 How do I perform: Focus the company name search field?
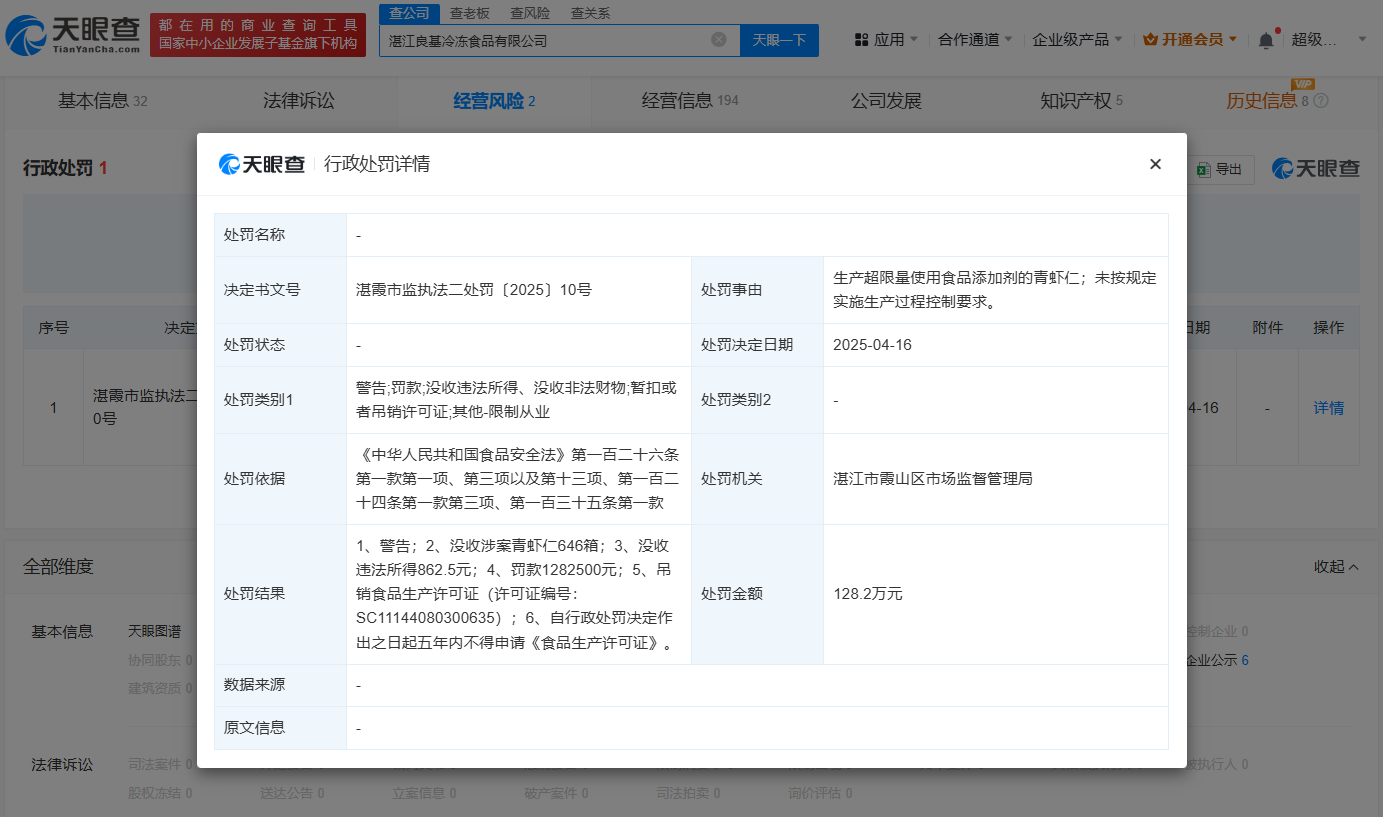[545, 41]
